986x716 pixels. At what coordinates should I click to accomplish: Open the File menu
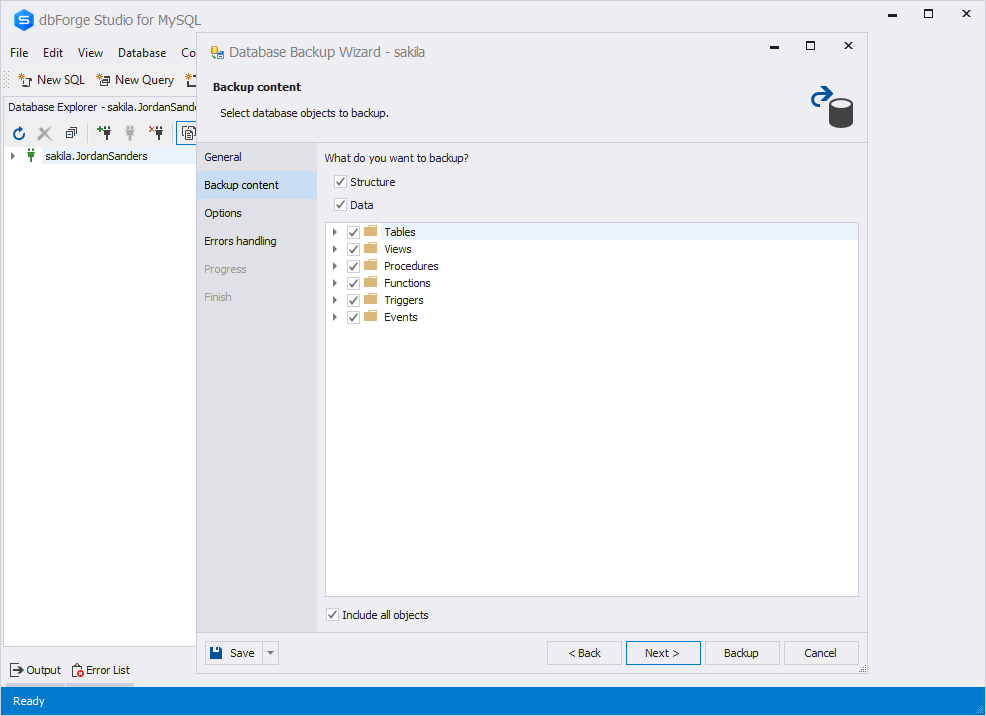(x=19, y=53)
